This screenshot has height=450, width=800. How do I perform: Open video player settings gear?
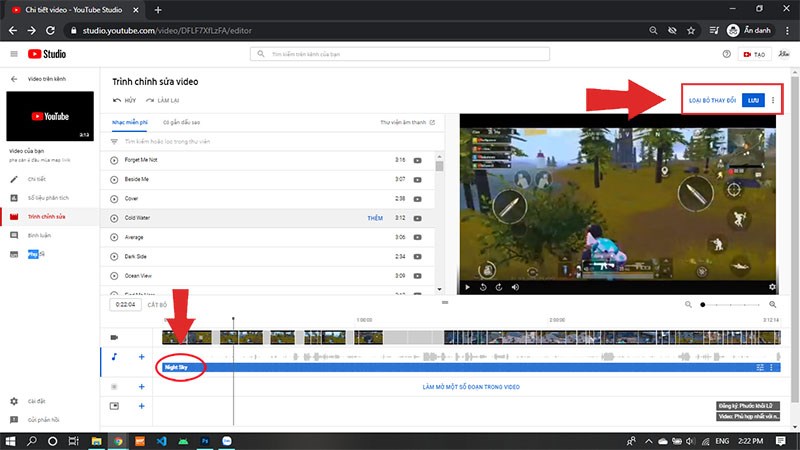(x=772, y=287)
